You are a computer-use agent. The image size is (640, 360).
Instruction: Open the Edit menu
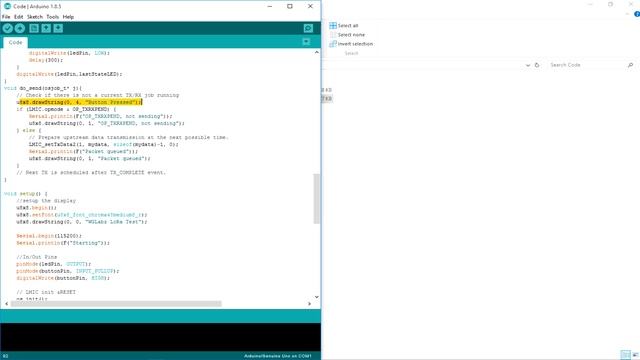[19, 17]
